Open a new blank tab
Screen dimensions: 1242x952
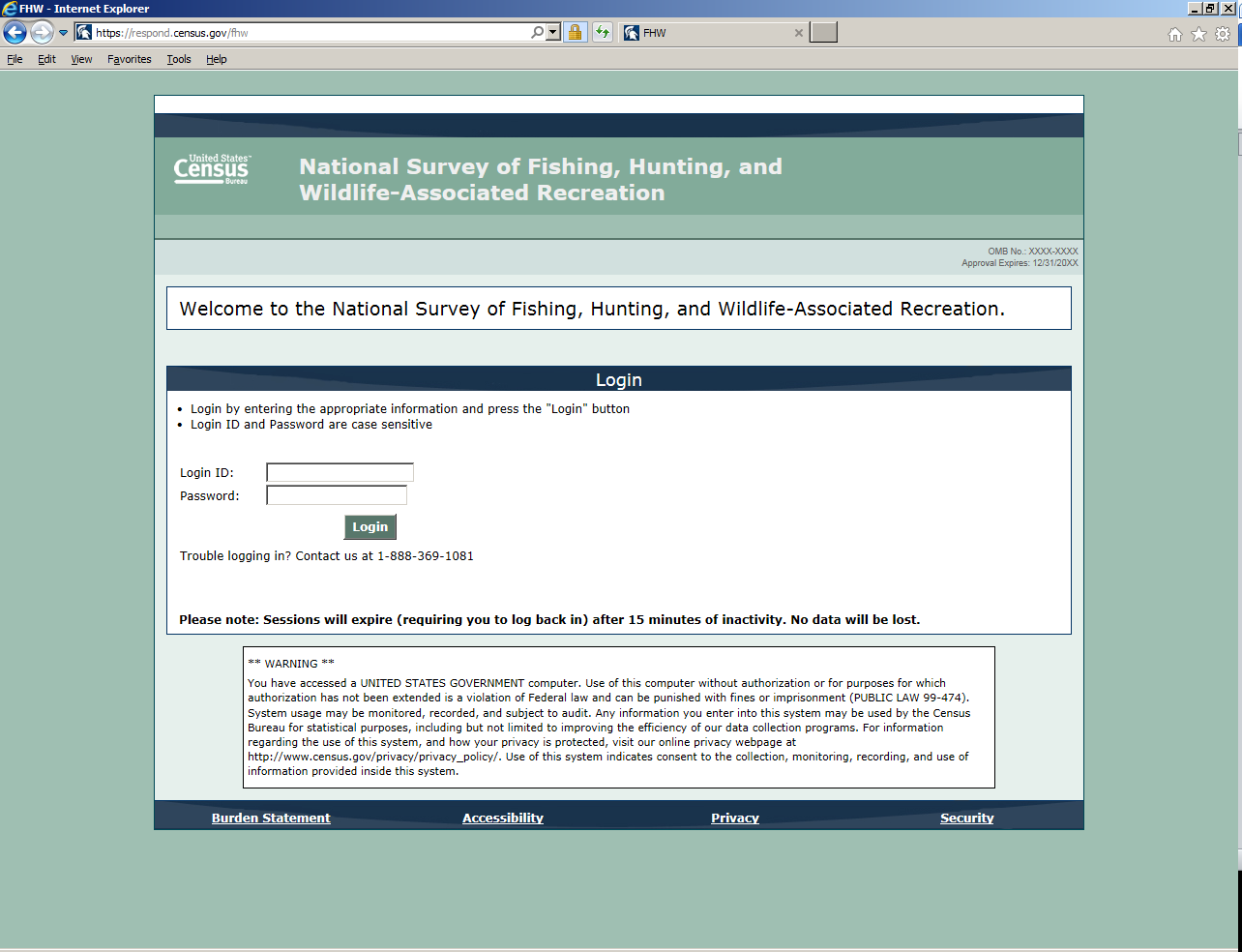click(x=823, y=33)
